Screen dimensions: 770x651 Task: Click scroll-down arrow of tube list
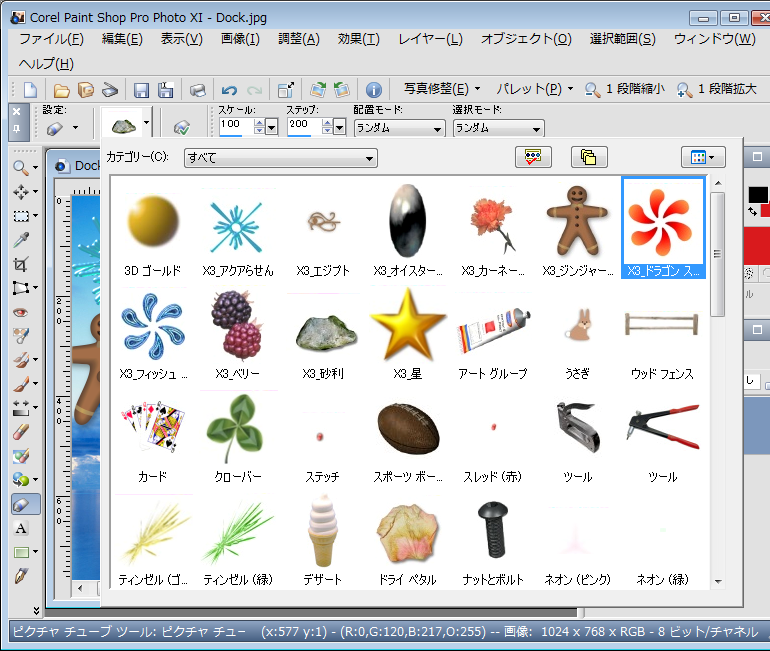pos(717,581)
